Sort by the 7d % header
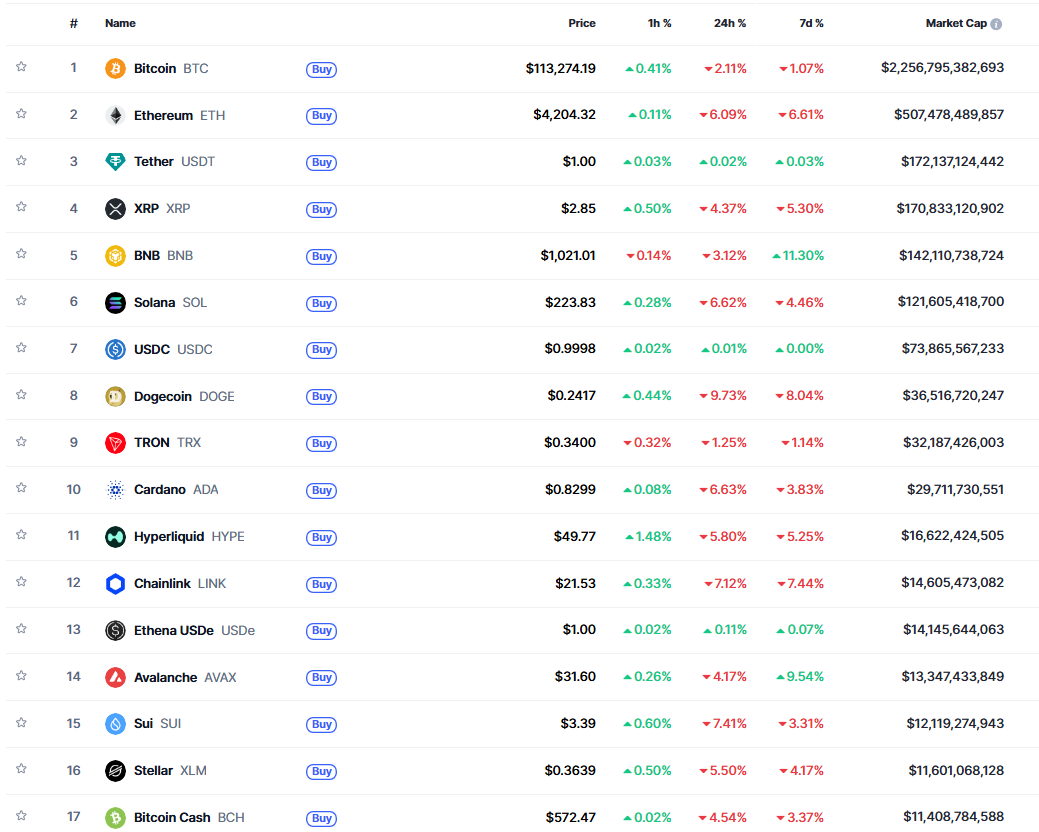The image size is (1039, 832). pos(811,23)
